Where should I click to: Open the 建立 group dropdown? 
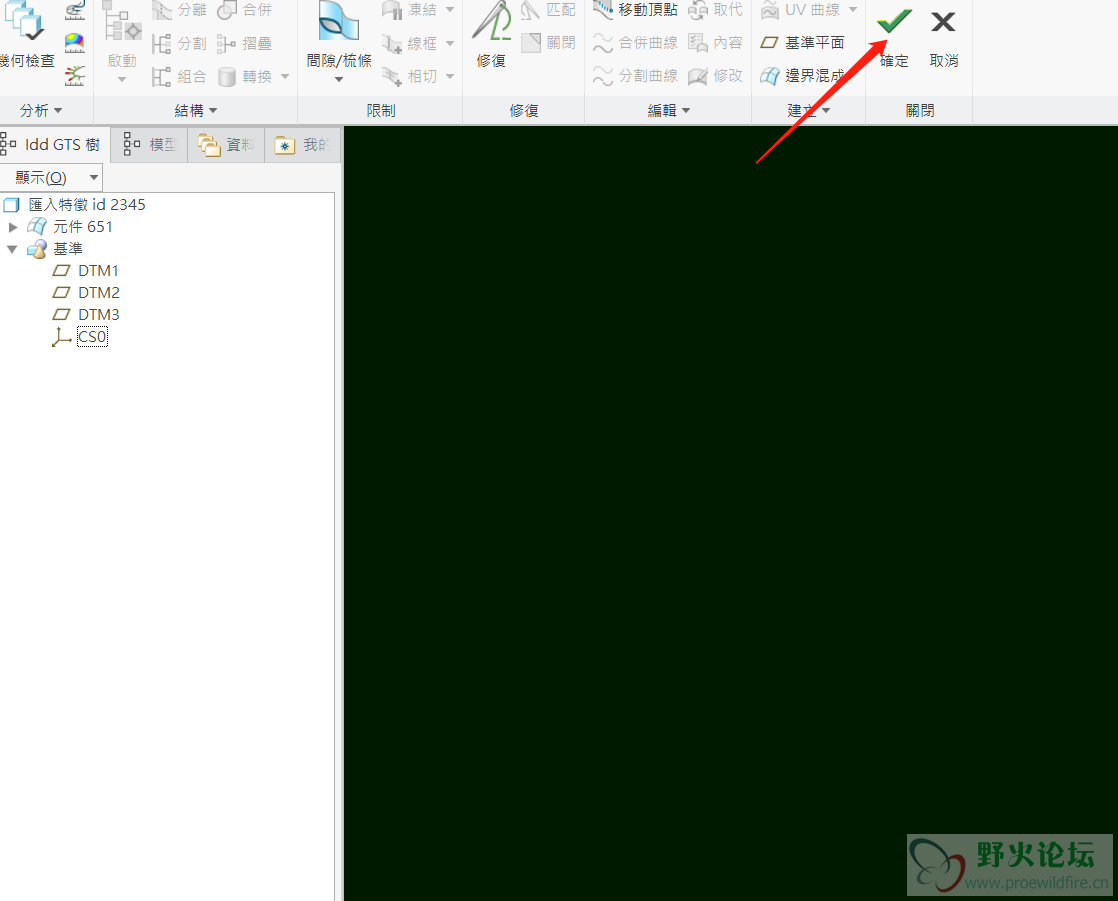pyautogui.click(x=809, y=110)
